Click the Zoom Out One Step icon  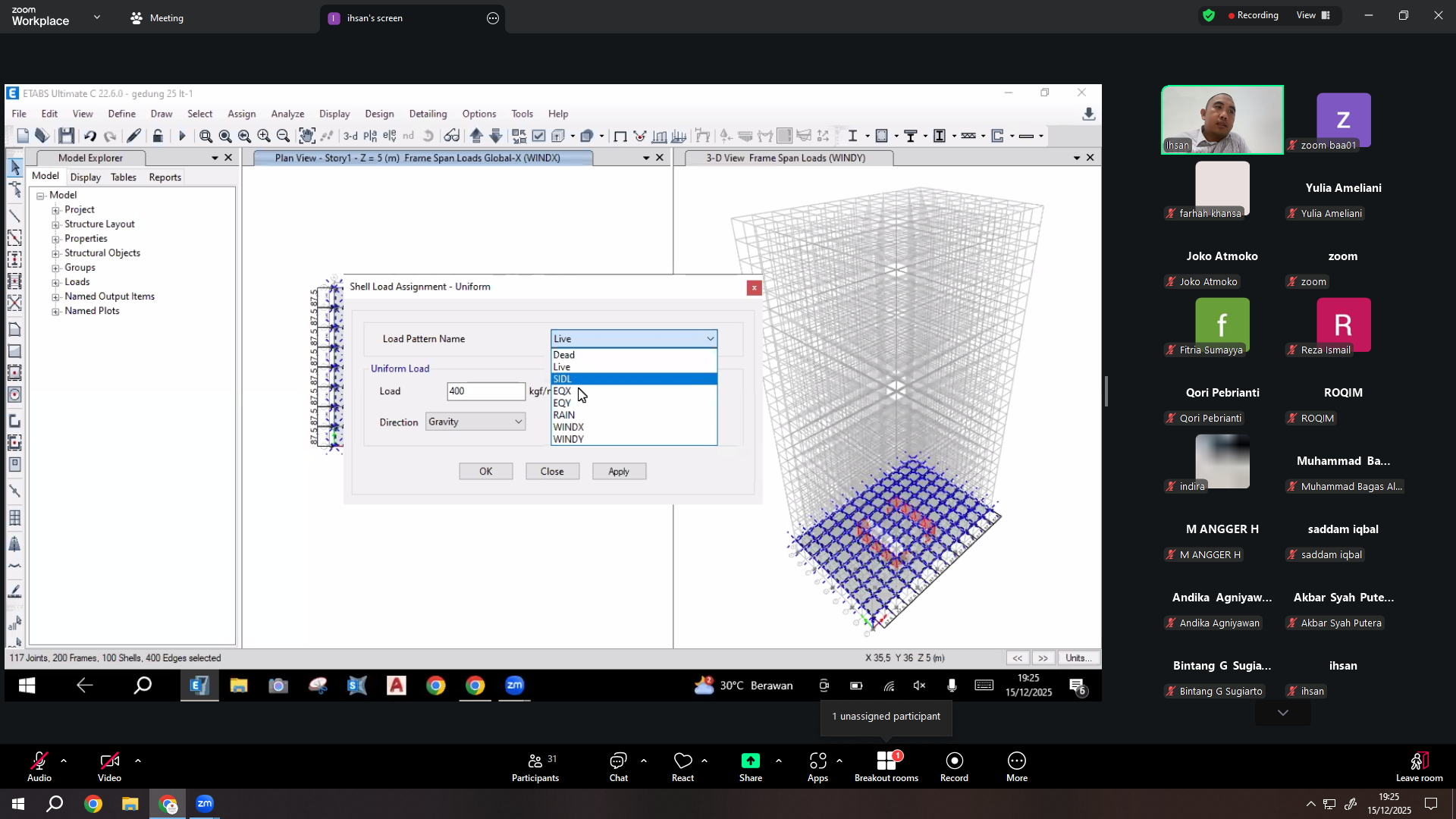coord(283,136)
